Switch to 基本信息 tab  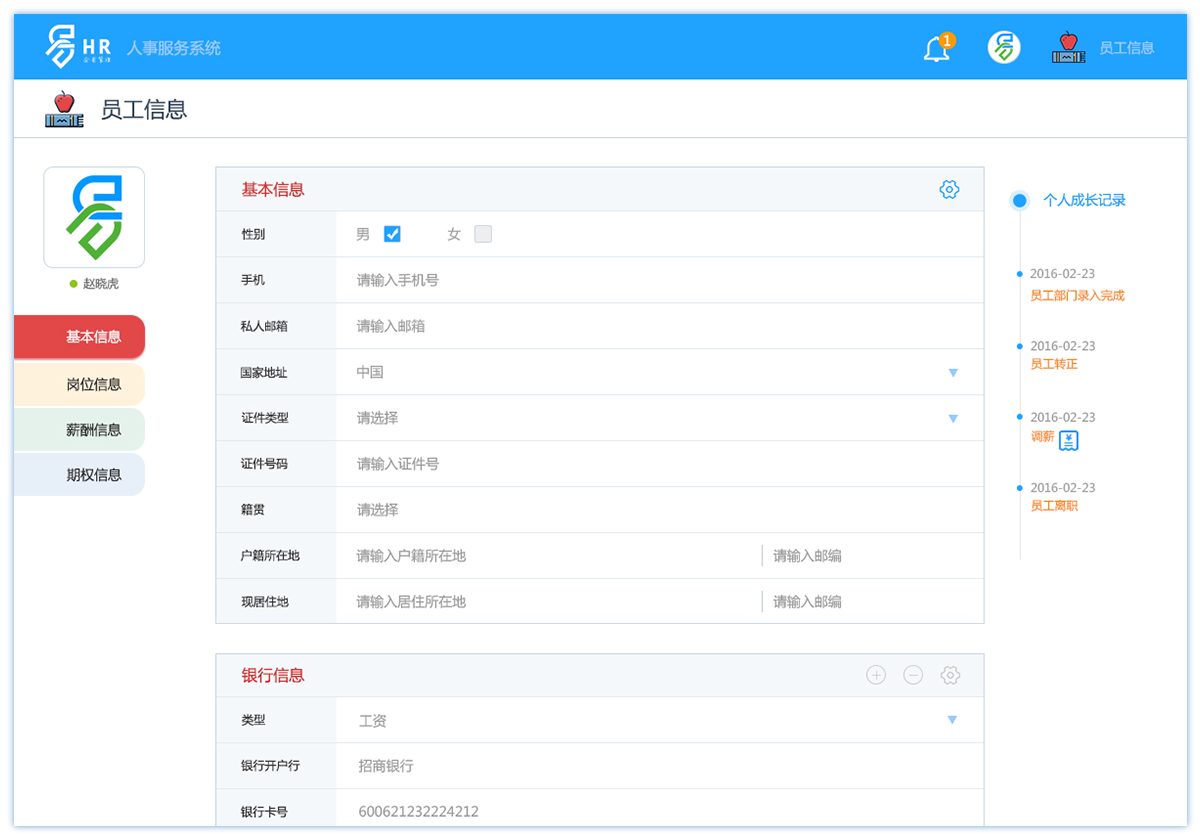click(79, 337)
